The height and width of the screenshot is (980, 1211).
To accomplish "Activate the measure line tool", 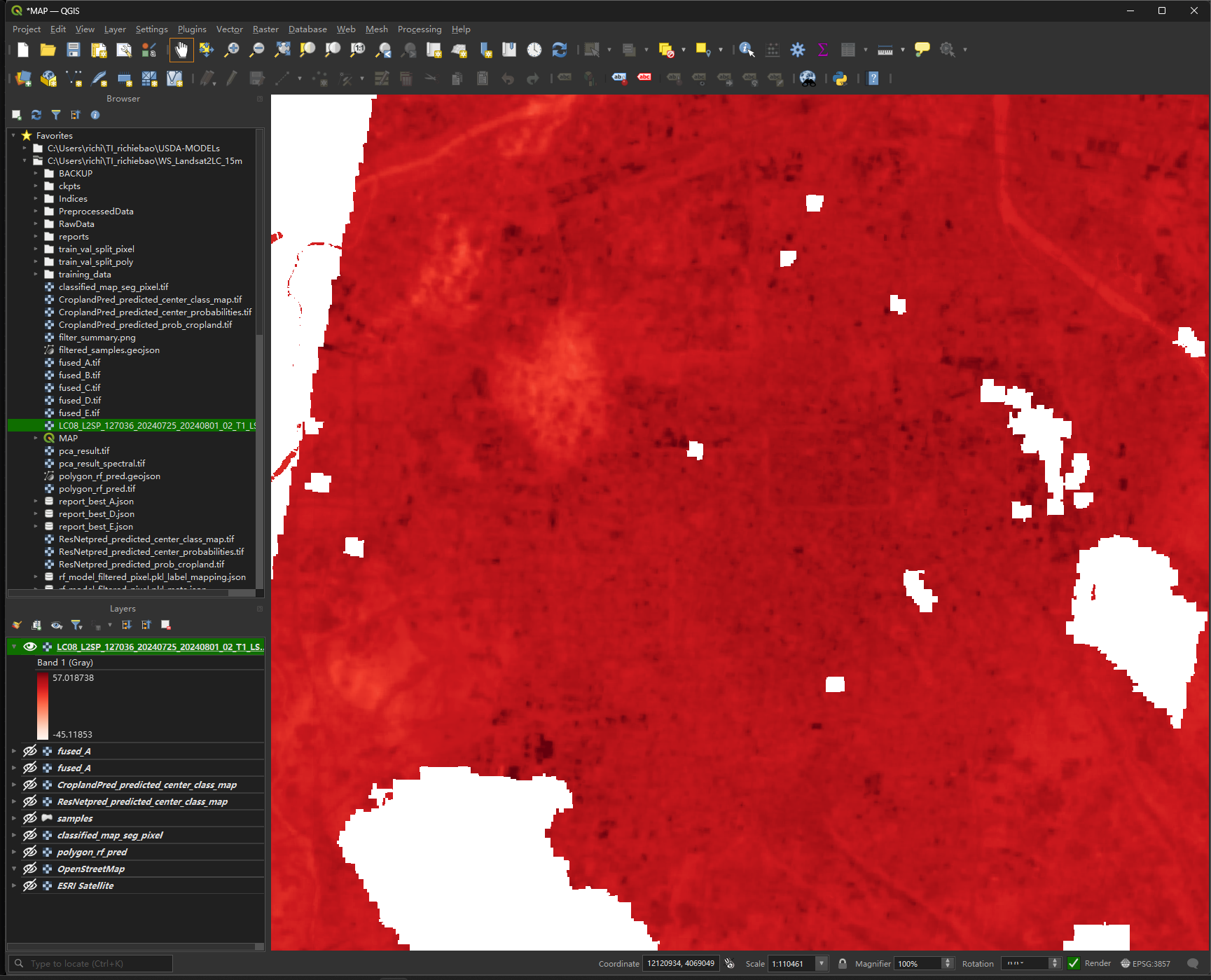I will click(x=884, y=50).
